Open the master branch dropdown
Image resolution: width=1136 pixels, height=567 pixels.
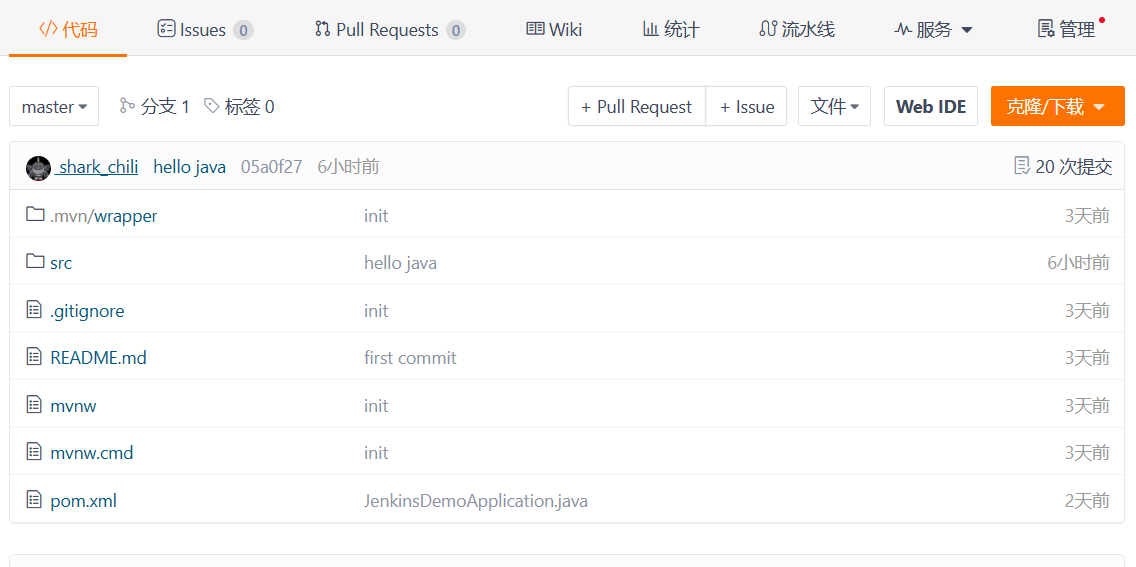tap(54, 106)
